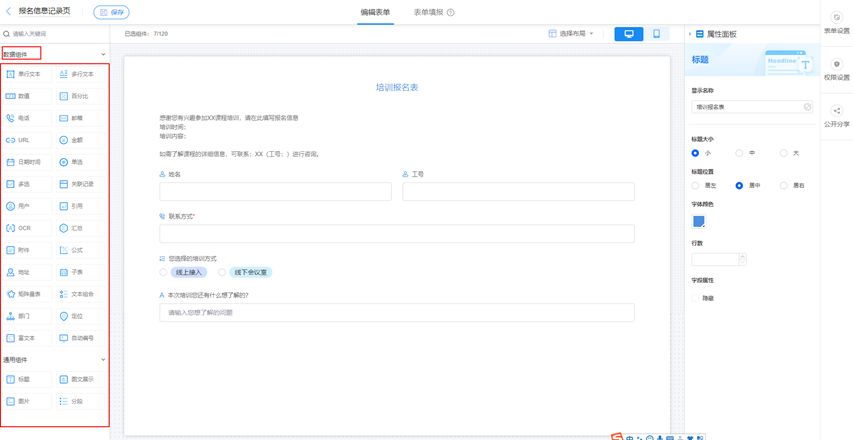Add the 地址 address component
Viewport: 853px width, 440px height.
(x=27, y=272)
